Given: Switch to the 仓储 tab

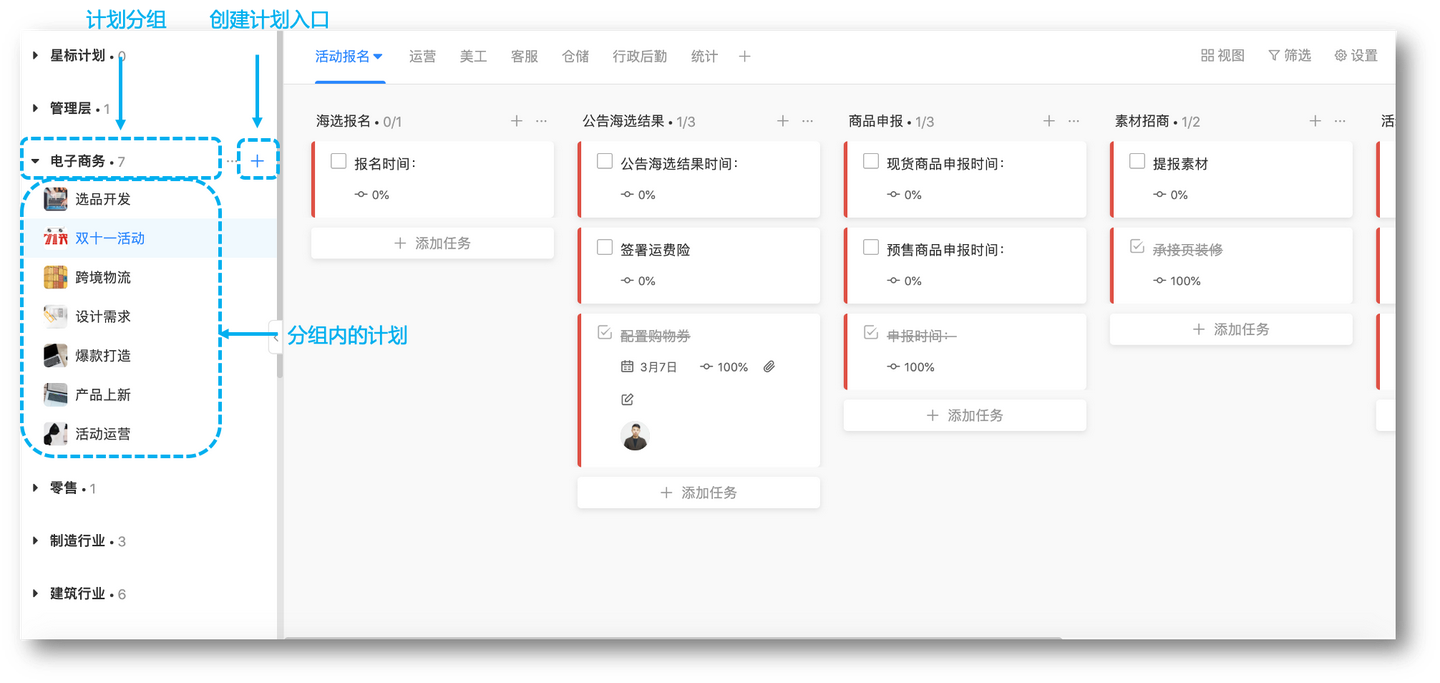Looking at the screenshot, I should point(575,57).
